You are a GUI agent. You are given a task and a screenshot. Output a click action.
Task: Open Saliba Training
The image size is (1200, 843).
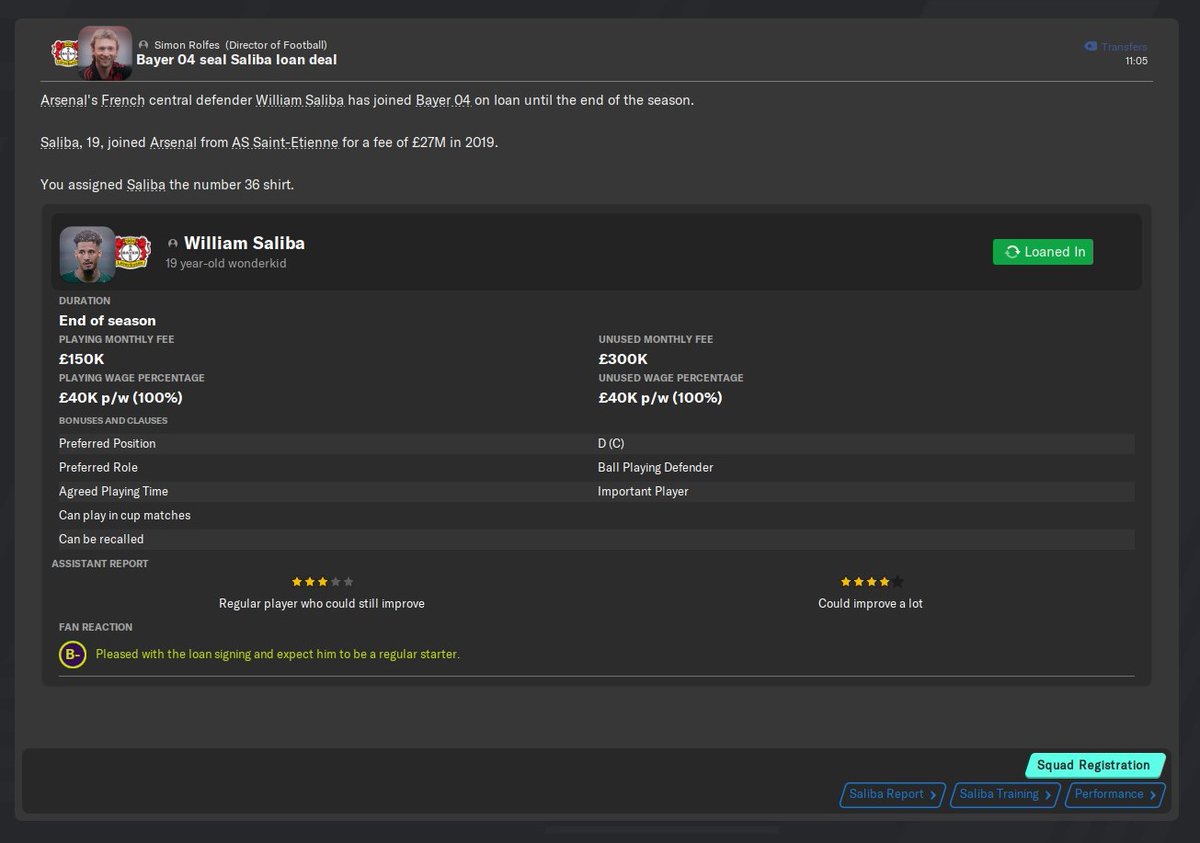click(1005, 795)
